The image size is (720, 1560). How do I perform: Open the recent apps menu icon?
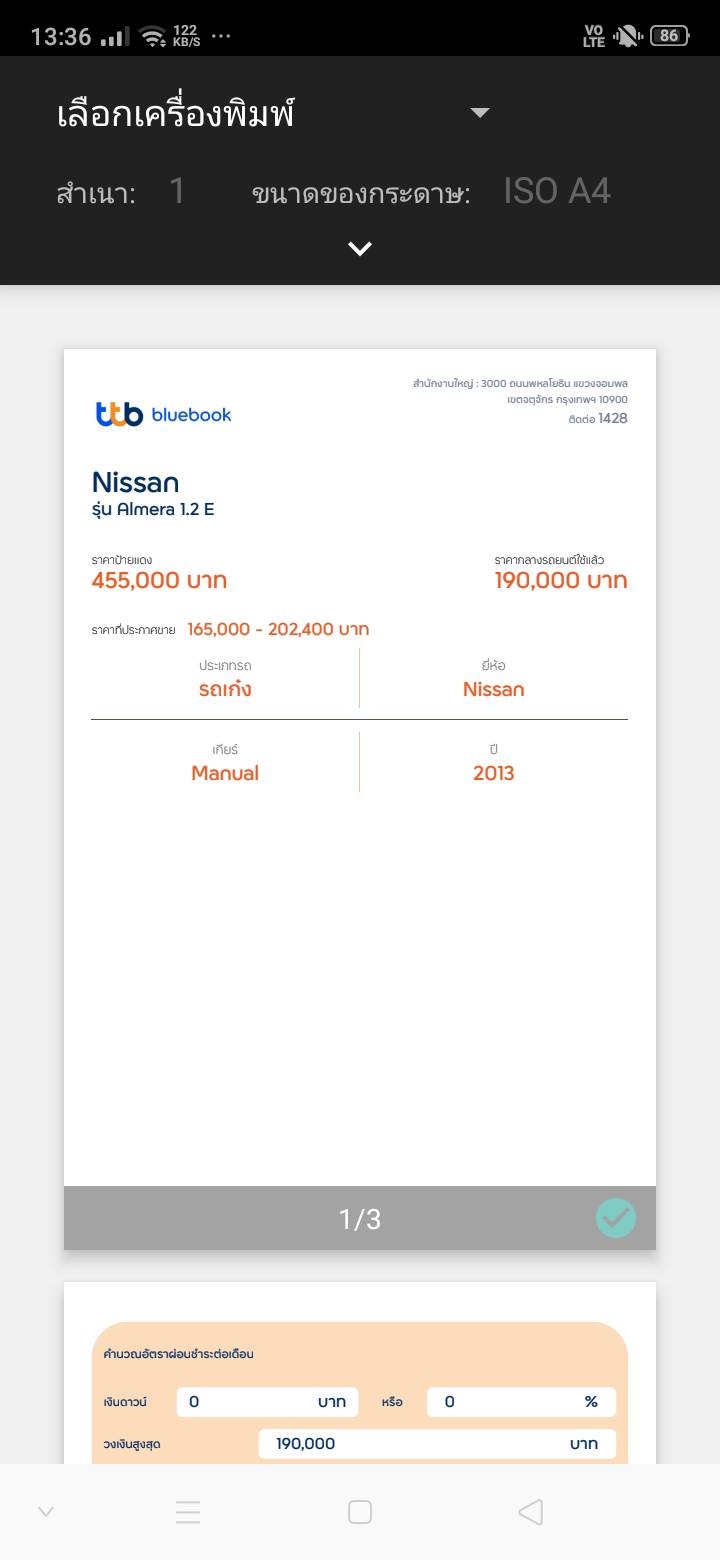pyautogui.click(x=188, y=1512)
